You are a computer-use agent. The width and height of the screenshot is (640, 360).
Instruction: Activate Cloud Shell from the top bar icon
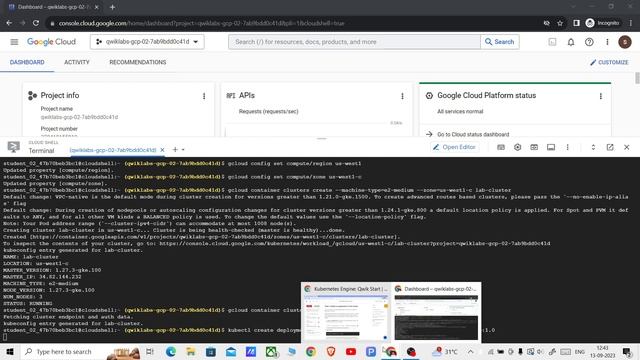pos(552,42)
